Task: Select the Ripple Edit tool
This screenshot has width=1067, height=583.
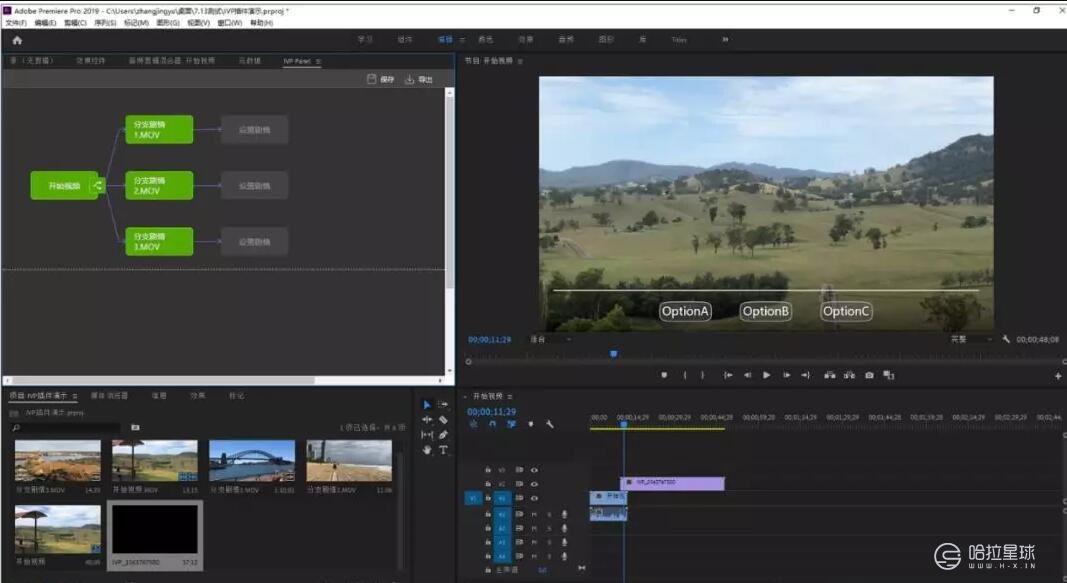Action: click(x=427, y=420)
